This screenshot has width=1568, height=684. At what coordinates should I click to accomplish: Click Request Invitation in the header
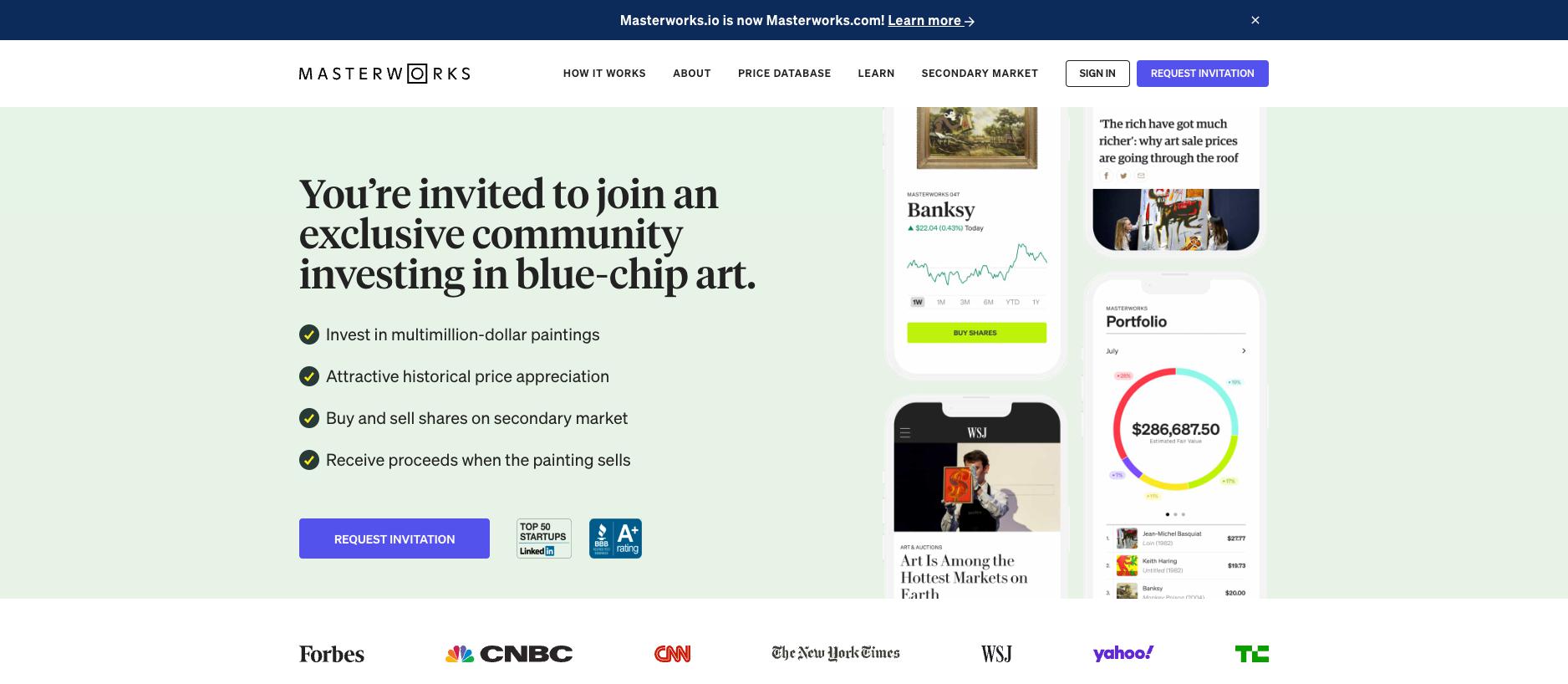pos(1202,74)
